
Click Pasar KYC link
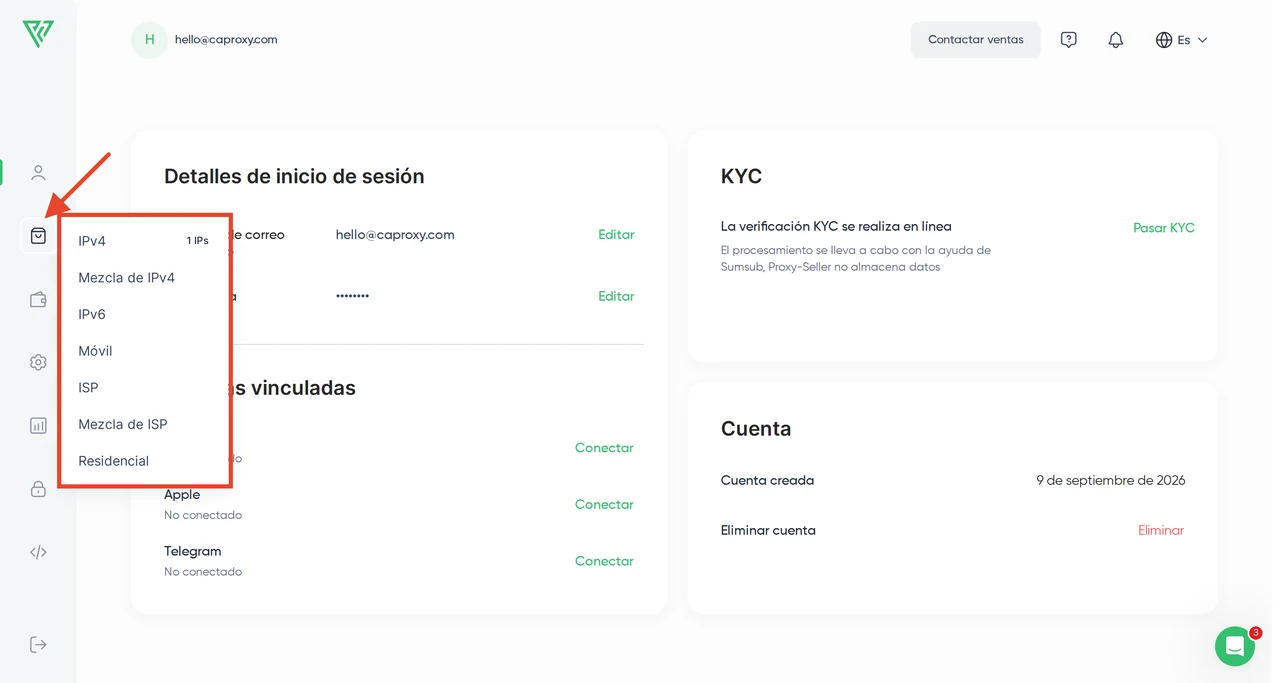pyautogui.click(x=1164, y=228)
